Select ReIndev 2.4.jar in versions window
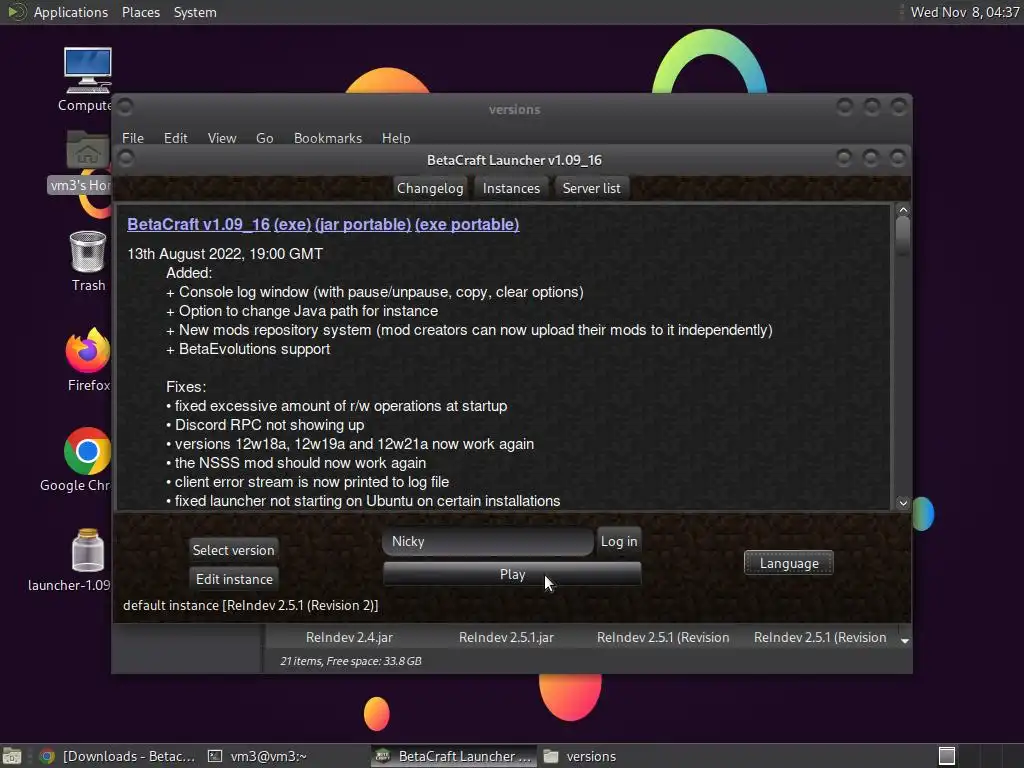Image resolution: width=1024 pixels, height=768 pixels. pyautogui.click(x=349, y=637)
